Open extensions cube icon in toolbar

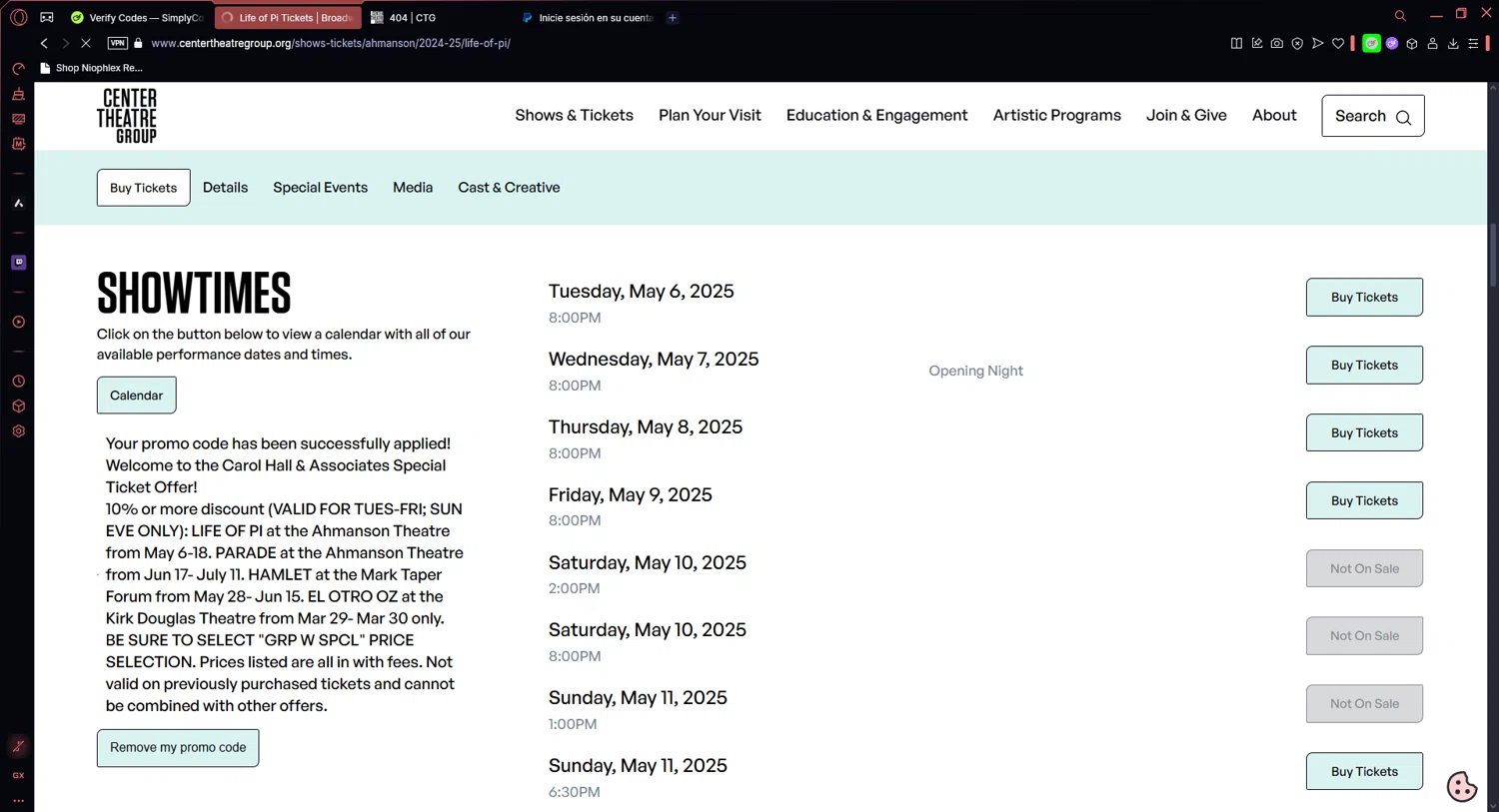click(1412, 43)
